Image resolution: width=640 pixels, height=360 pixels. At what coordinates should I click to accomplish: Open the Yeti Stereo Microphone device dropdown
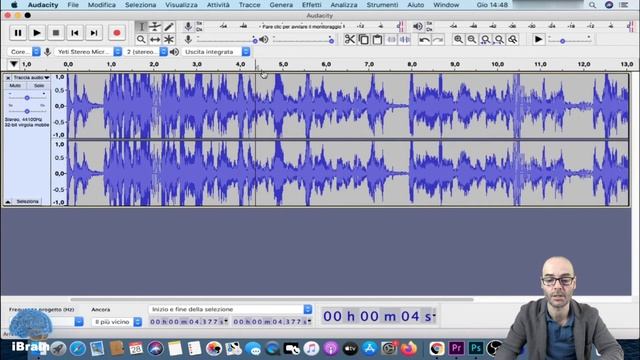(x=88, y=52)
